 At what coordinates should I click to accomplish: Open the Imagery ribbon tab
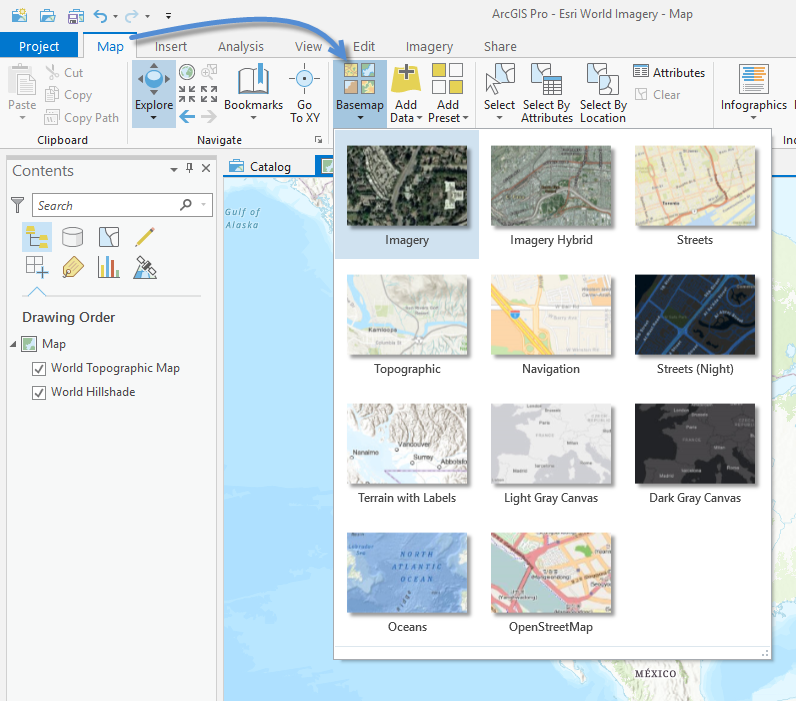tap(429, 46)
